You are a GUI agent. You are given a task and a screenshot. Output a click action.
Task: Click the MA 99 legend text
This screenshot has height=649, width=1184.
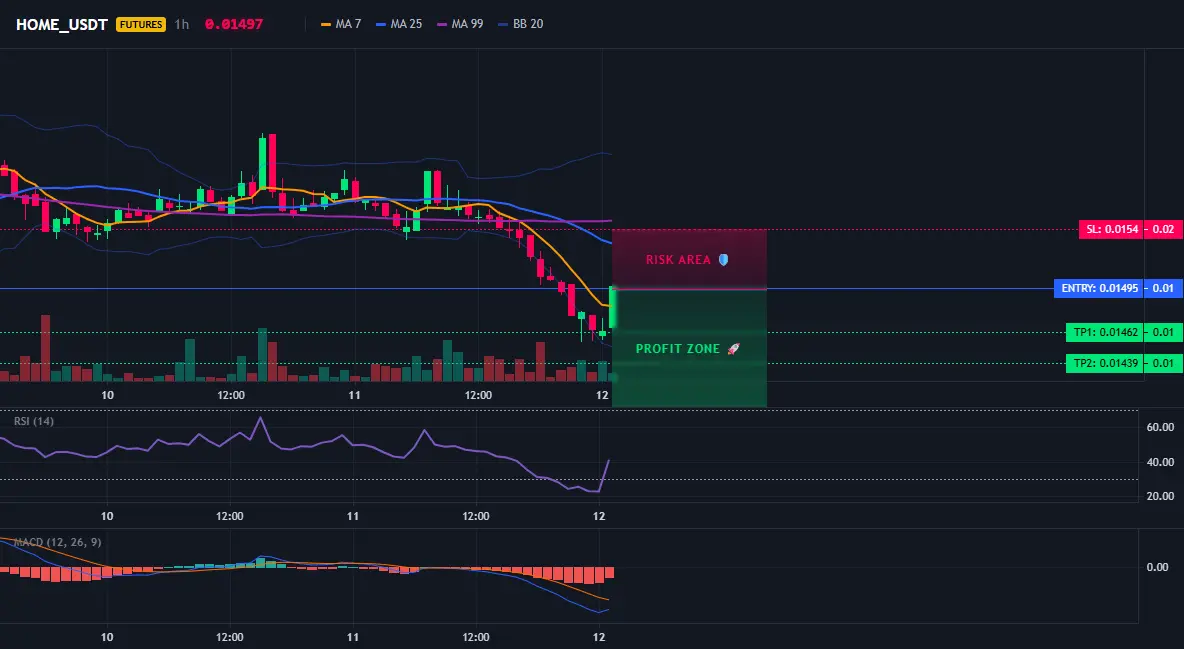pyautogui.click(x=467, y=24)
